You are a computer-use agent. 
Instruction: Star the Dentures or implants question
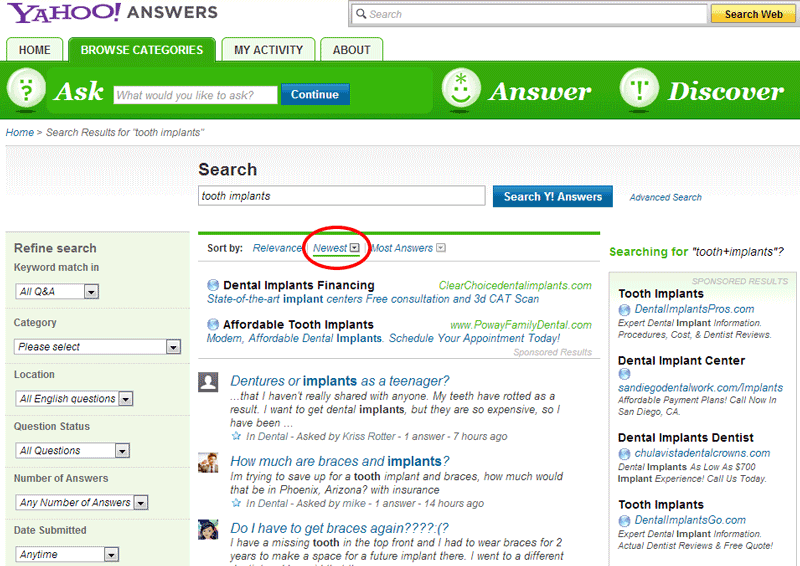pyautogui.click(x=236, y=436)
